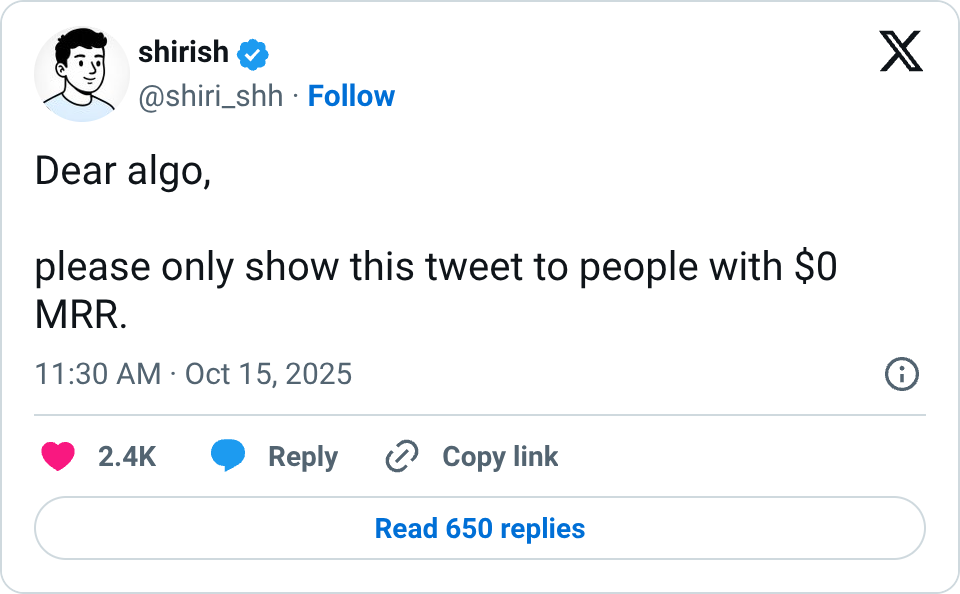Image resolution: width=960 pixels, height=594 pixels.
Task: Click the 'Oct 15, 2025' date text
Action: pos(269,374)
